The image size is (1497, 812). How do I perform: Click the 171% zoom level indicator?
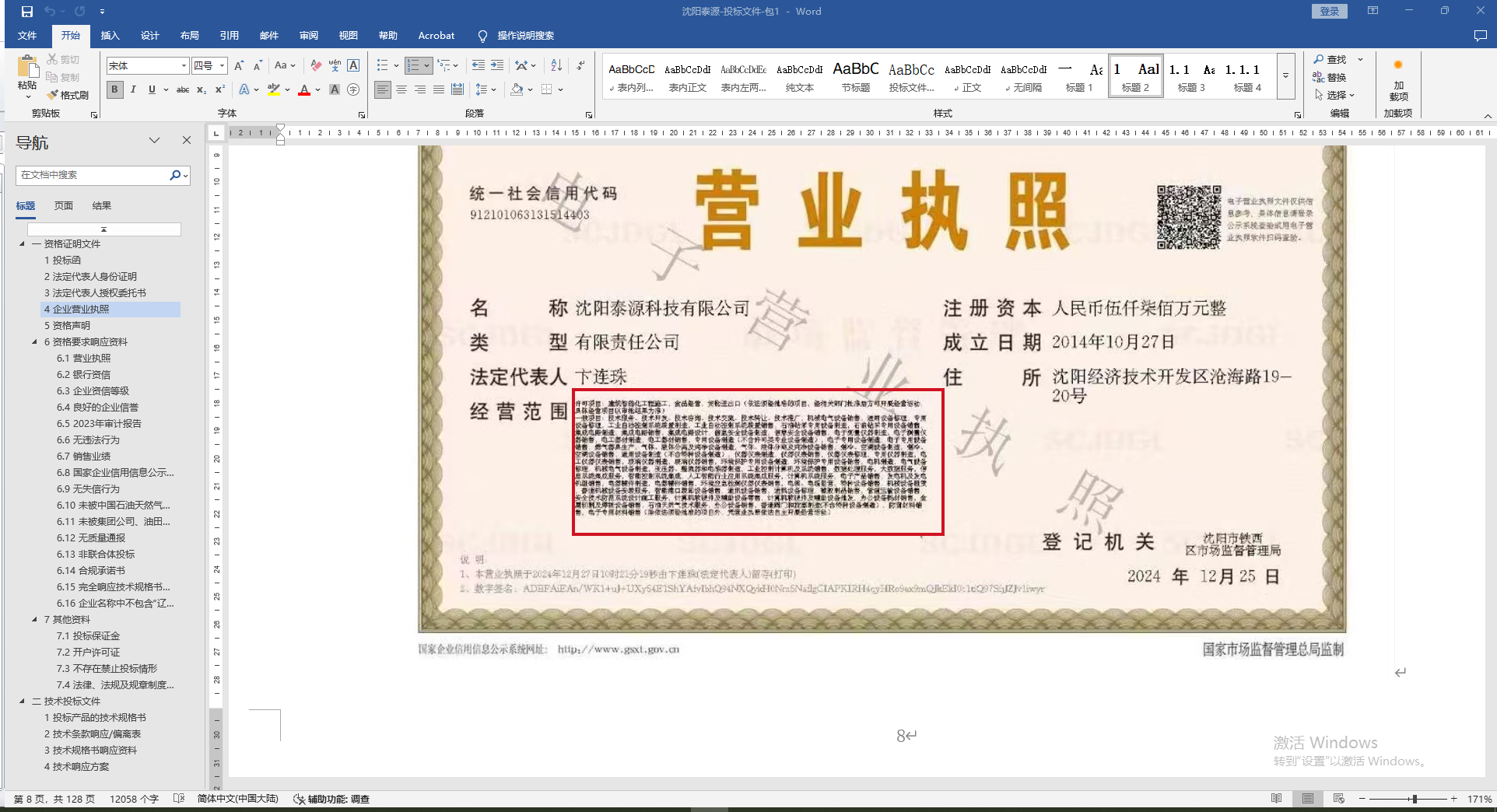tap(1479, 799)
